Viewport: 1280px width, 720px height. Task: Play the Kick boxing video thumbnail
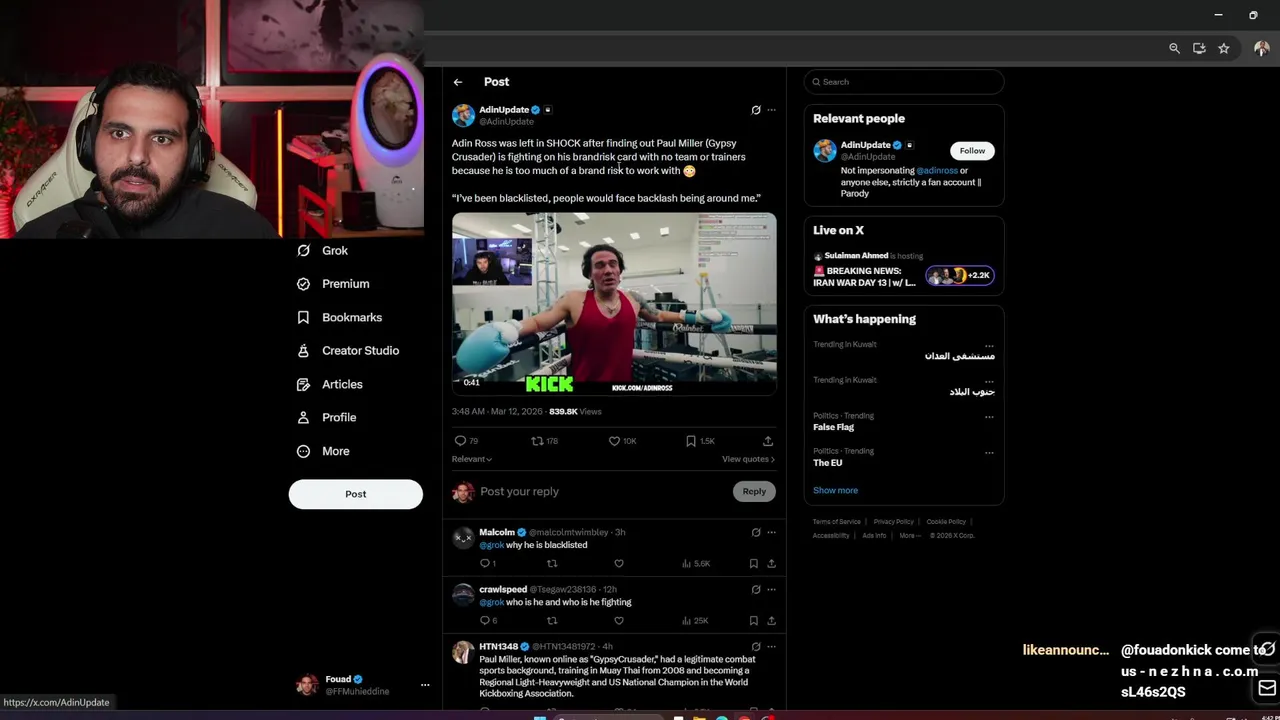click(x=614, y=304)
